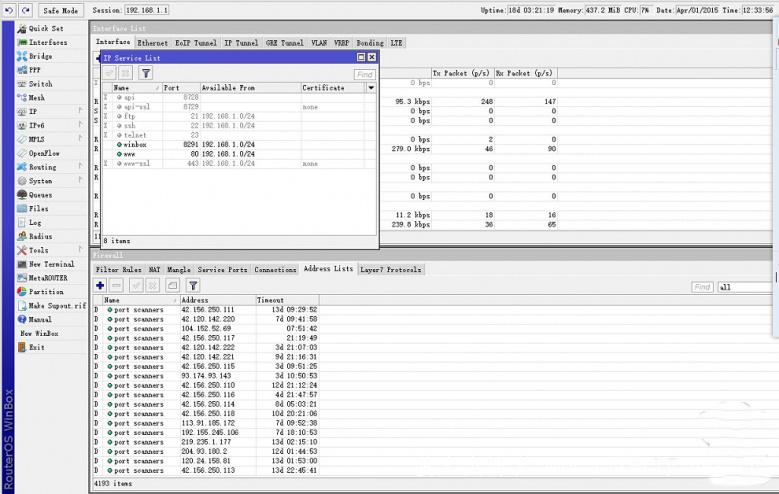779x494 pixels.
Task: Open the column dropdown in IP Service List
Action: tap(371, 87)
